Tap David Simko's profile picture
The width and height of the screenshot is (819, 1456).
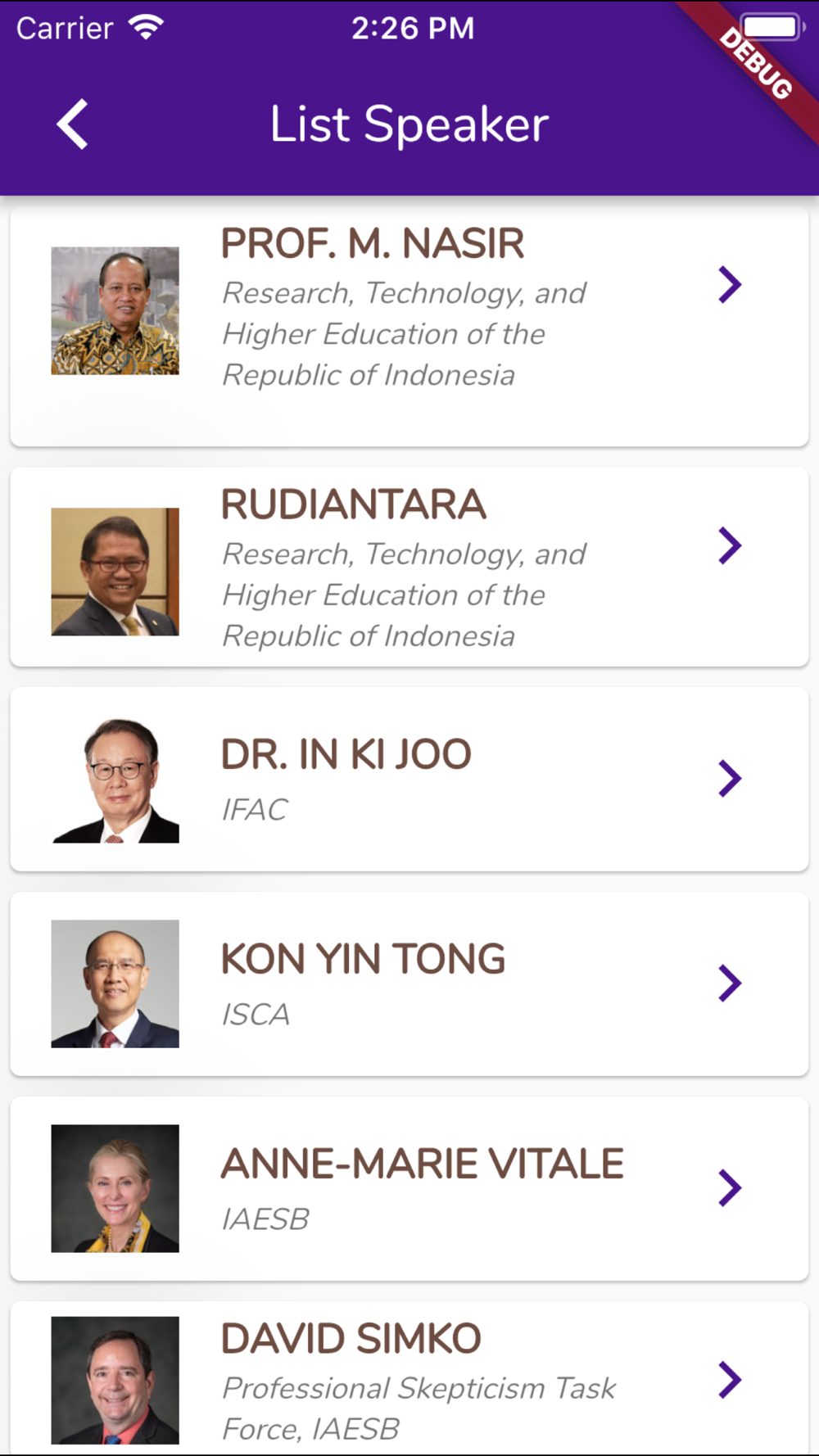click(115, 1380)
